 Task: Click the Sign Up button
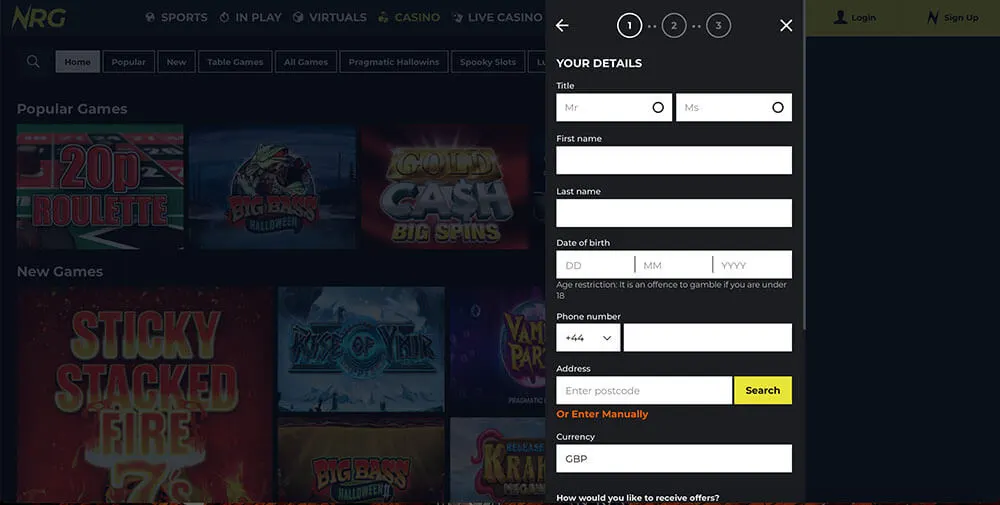click(x=952, y=17)
